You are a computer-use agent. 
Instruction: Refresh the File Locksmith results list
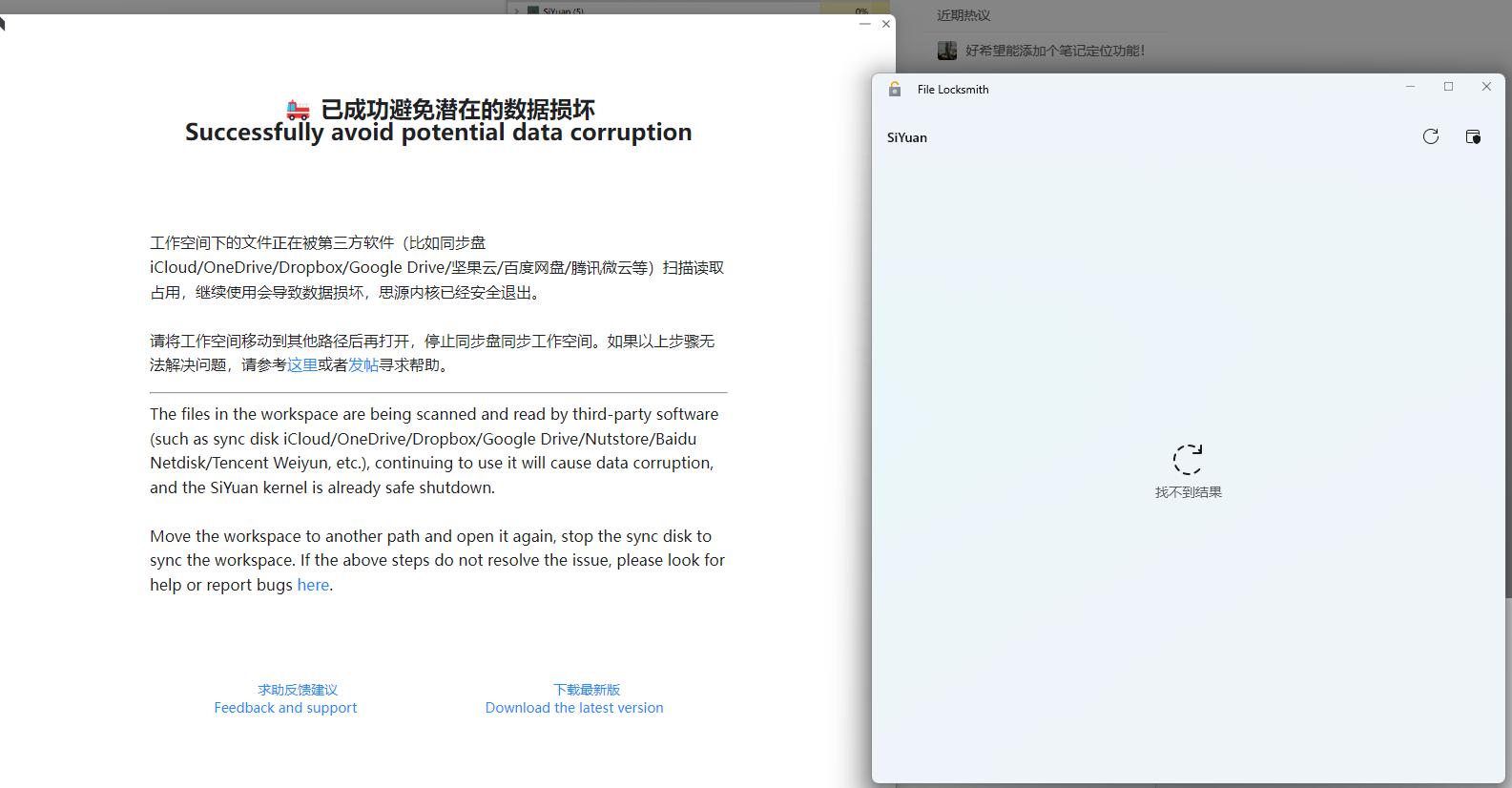[1430, 136]
